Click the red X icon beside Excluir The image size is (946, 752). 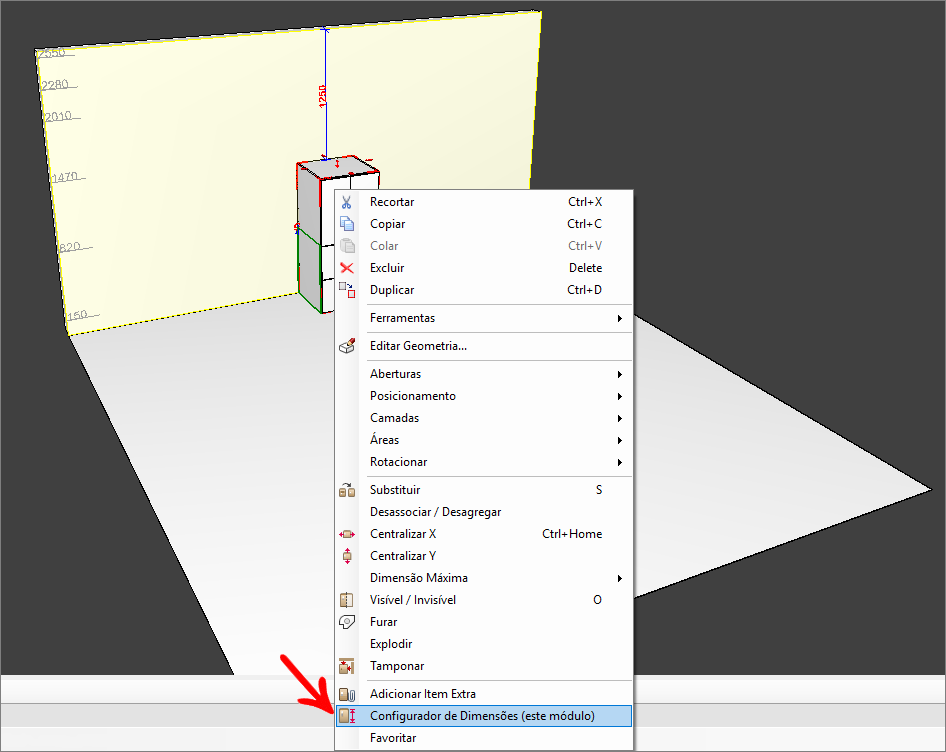pyautogui.click(x=347, y=268)
